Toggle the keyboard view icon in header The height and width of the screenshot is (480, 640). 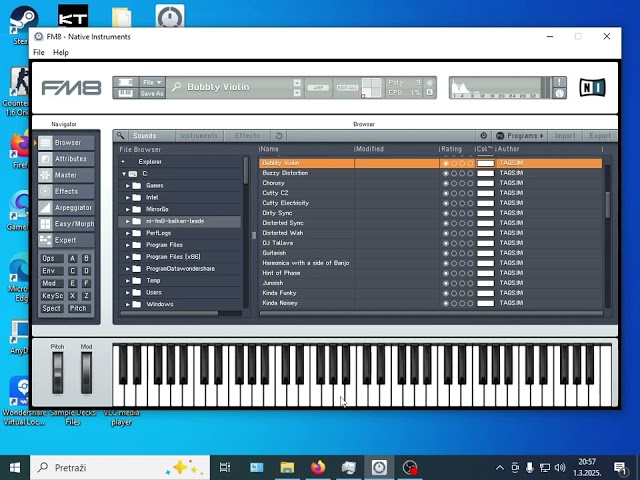pos(126,93)
